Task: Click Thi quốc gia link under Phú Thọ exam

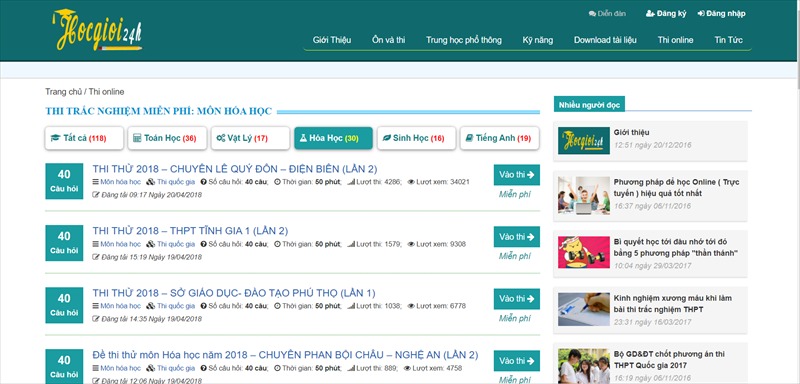Action: 176,306
